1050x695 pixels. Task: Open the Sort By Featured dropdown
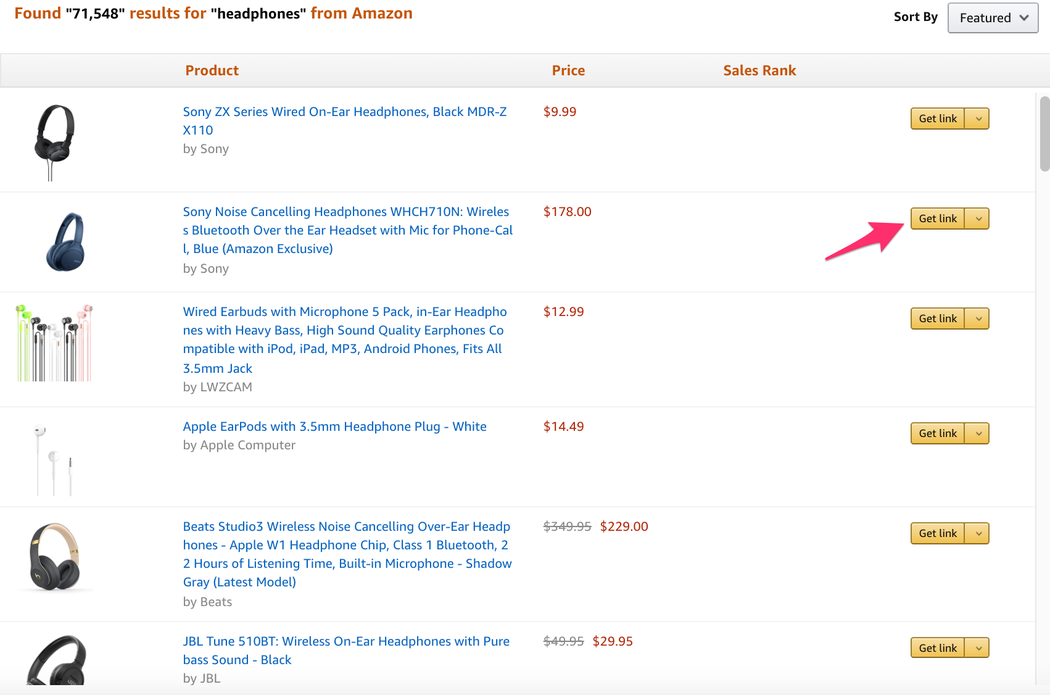pyautogui.click(x=992, y=18)
